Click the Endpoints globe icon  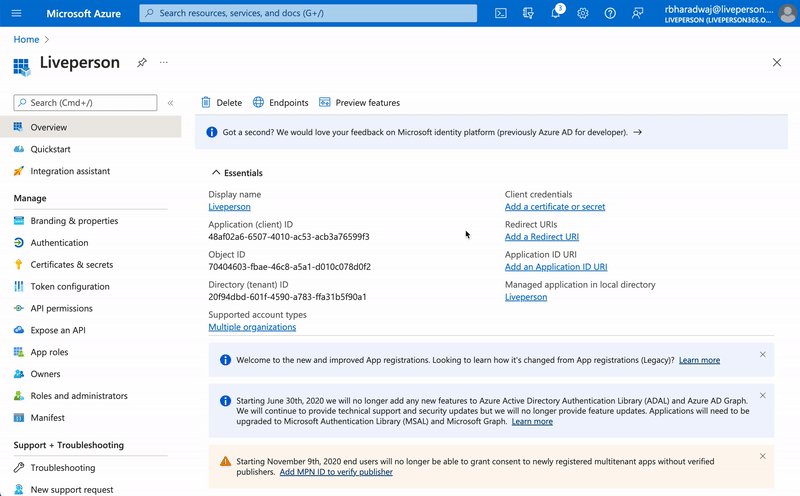(258, 102)
